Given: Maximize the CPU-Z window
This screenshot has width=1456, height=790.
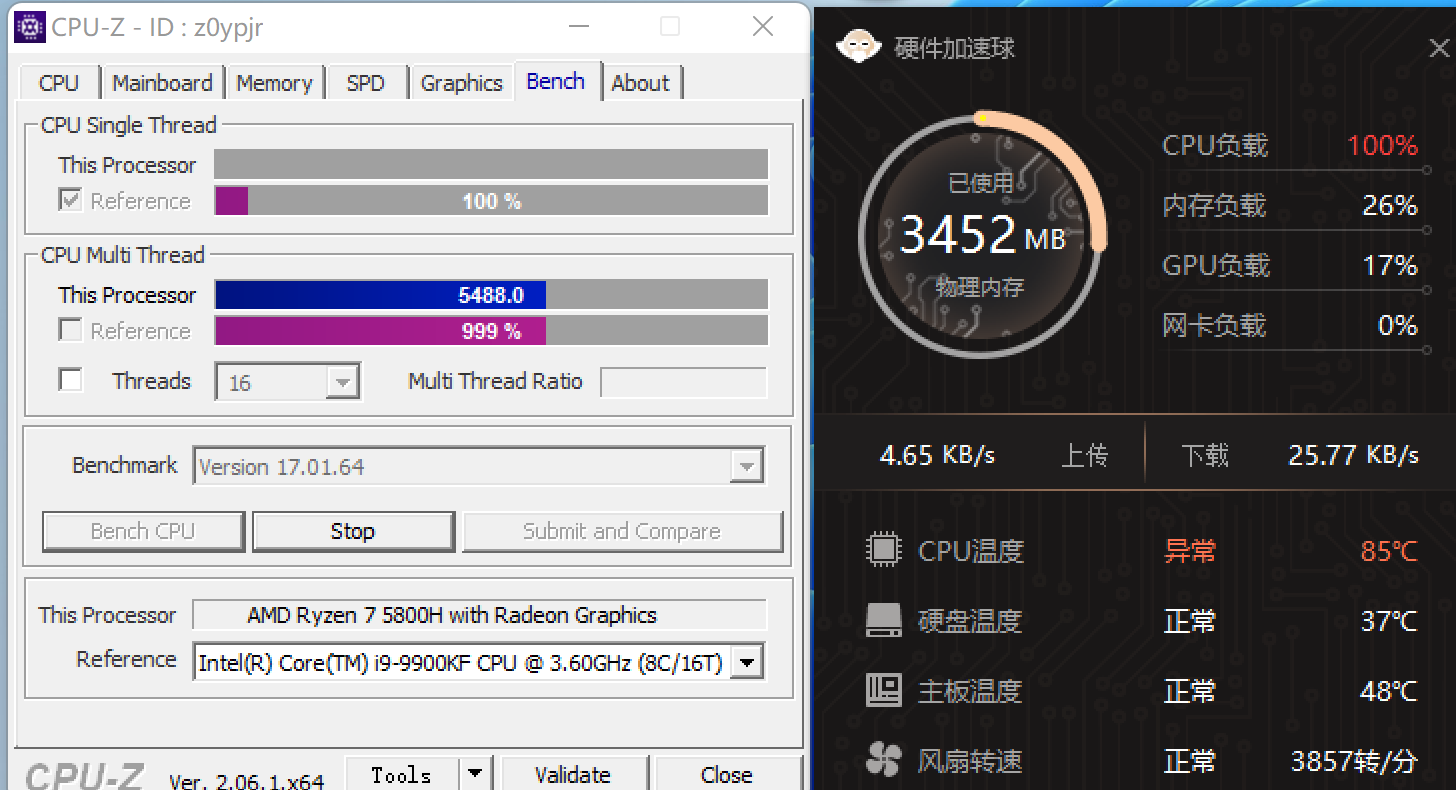Looking at the screenshot, I should (x=670, y=26).
